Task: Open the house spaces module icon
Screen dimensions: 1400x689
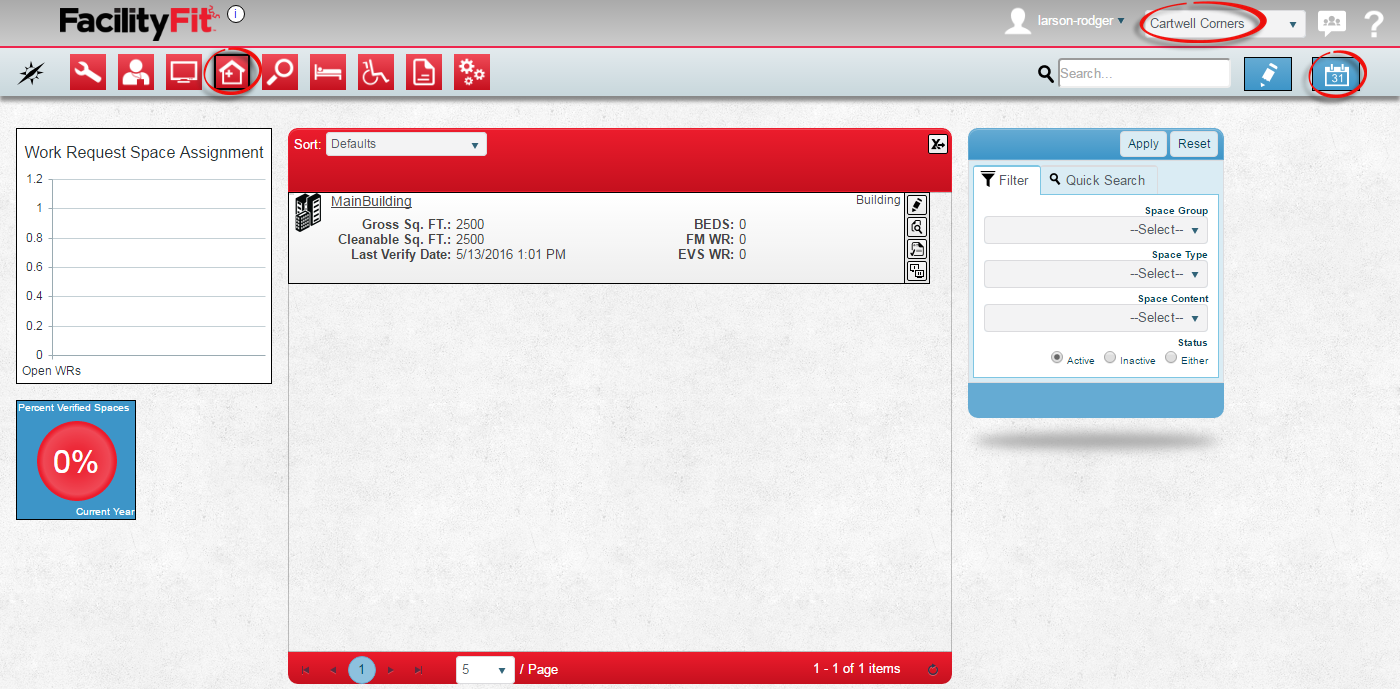Action: (232, 73)
